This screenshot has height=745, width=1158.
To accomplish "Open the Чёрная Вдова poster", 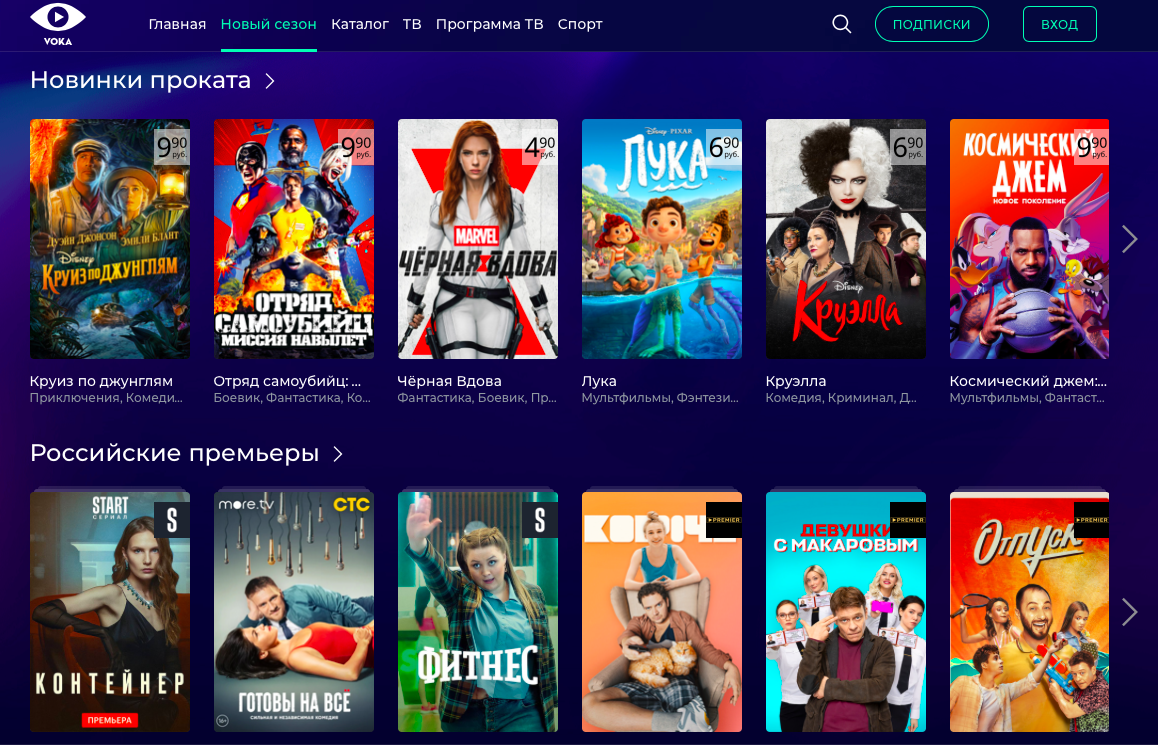I will 478,239.
